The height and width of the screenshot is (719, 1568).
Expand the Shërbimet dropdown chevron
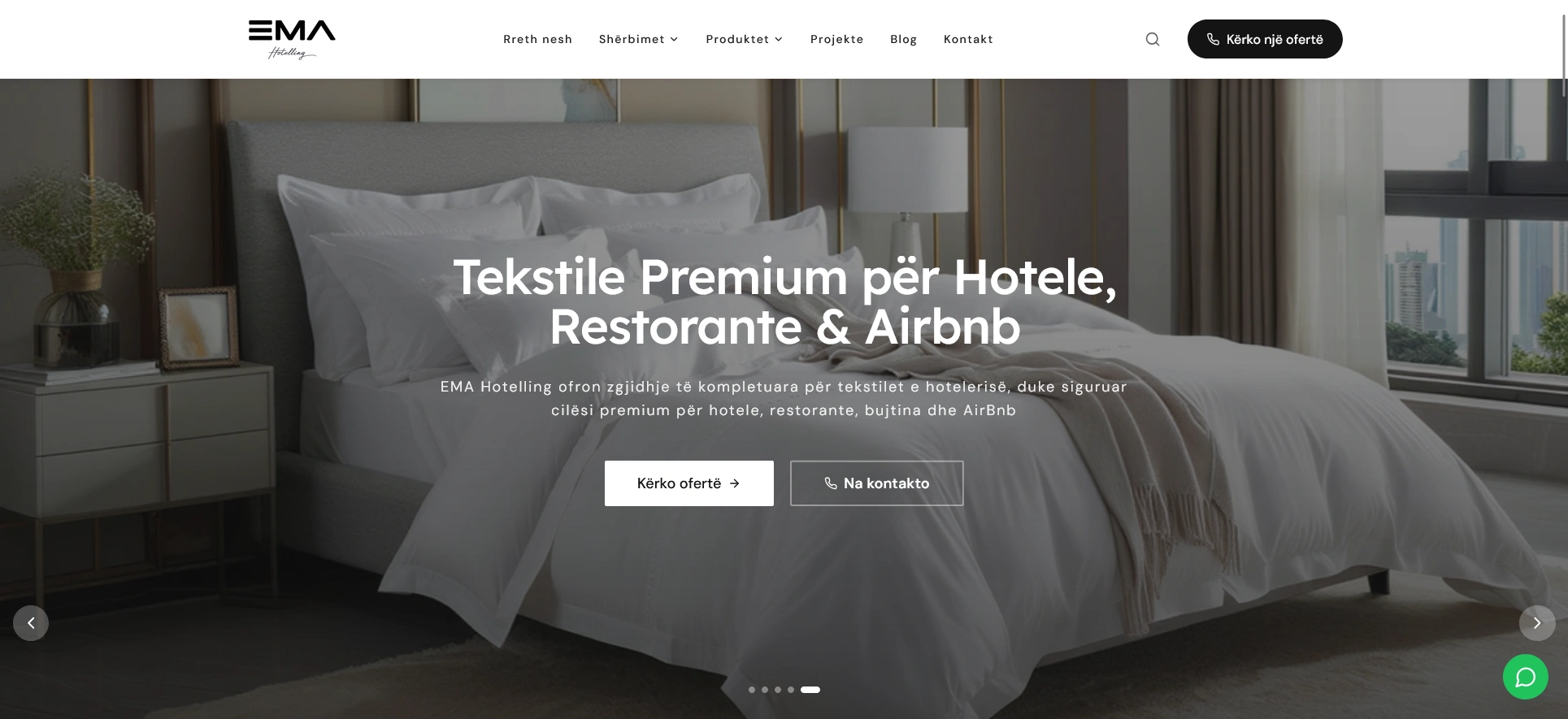coord(674,39)
